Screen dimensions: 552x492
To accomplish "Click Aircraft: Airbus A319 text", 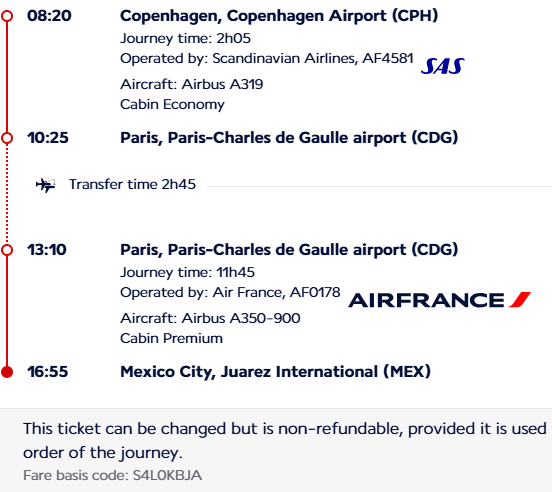I will 192,84.
